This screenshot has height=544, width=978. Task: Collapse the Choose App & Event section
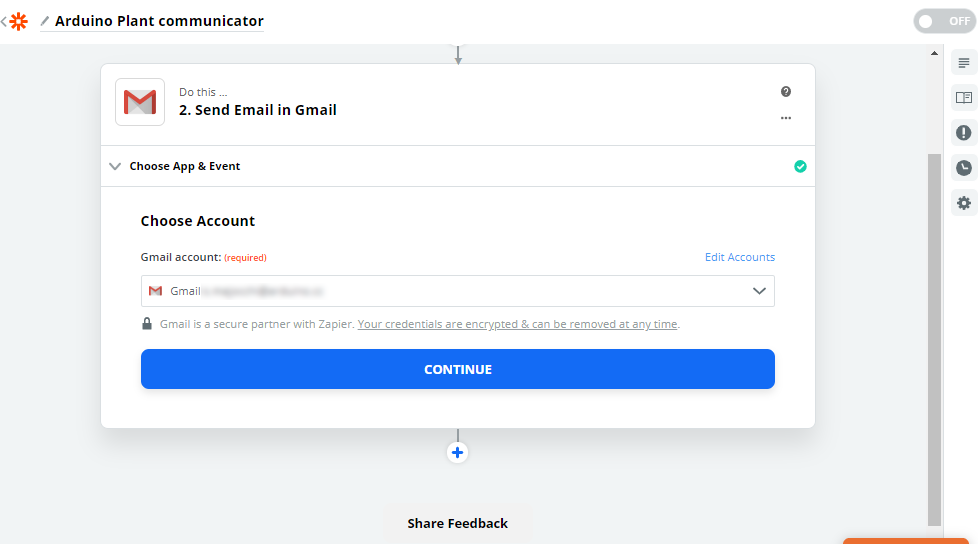[x=115, y=166]
